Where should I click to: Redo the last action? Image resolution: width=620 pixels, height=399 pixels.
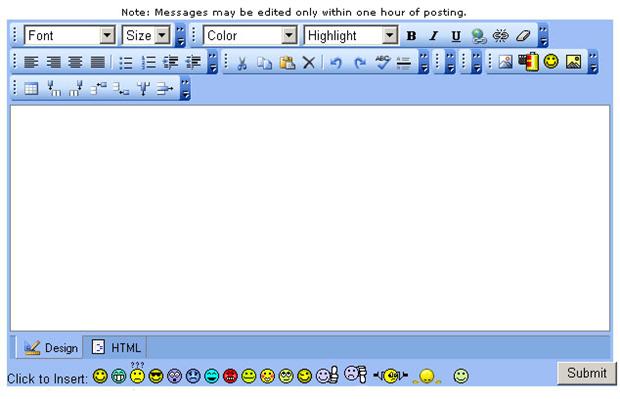pyautogui.click(x=359, y=62)
